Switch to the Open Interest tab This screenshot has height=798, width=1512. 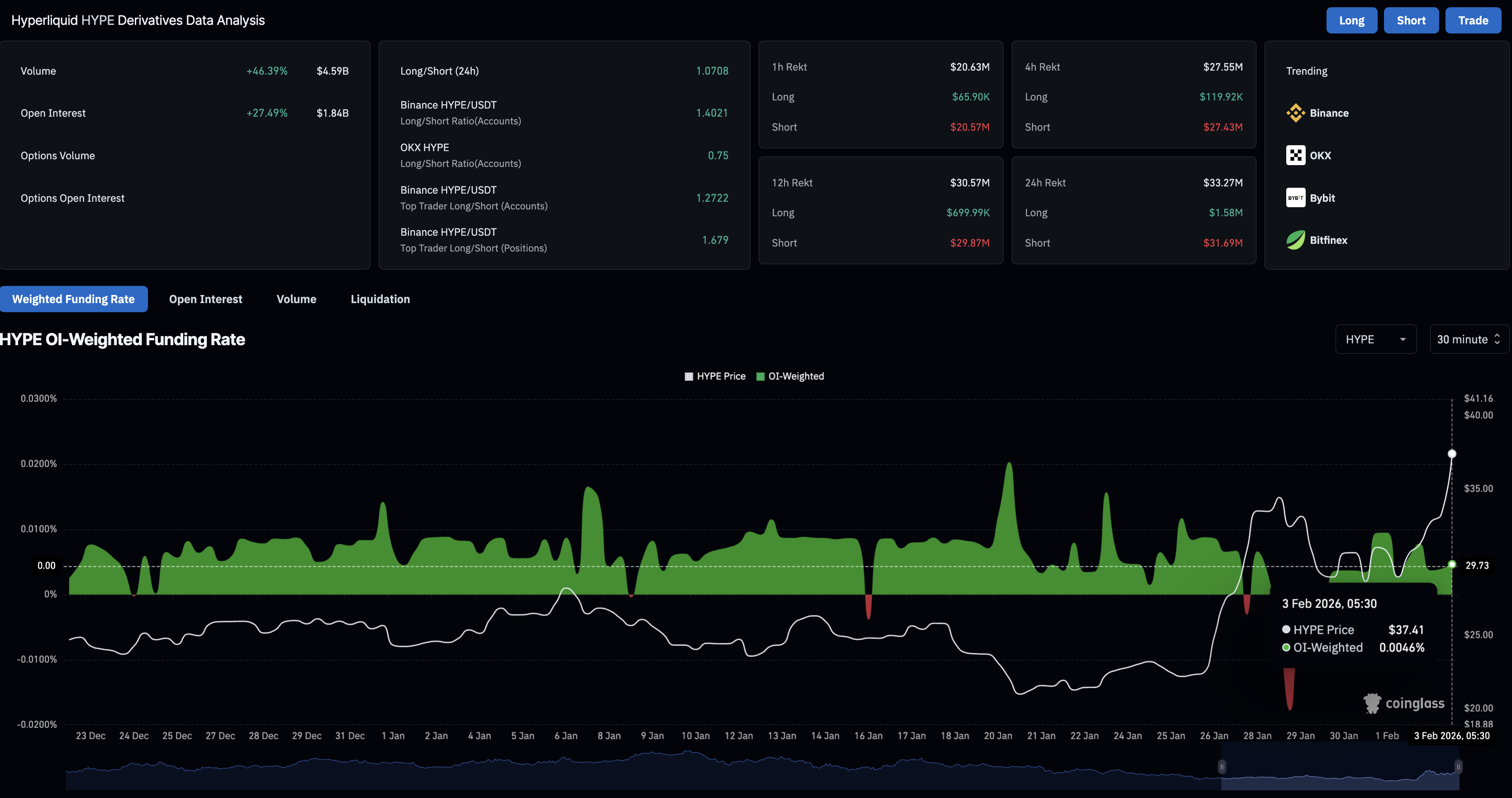(x=205, y=299)
